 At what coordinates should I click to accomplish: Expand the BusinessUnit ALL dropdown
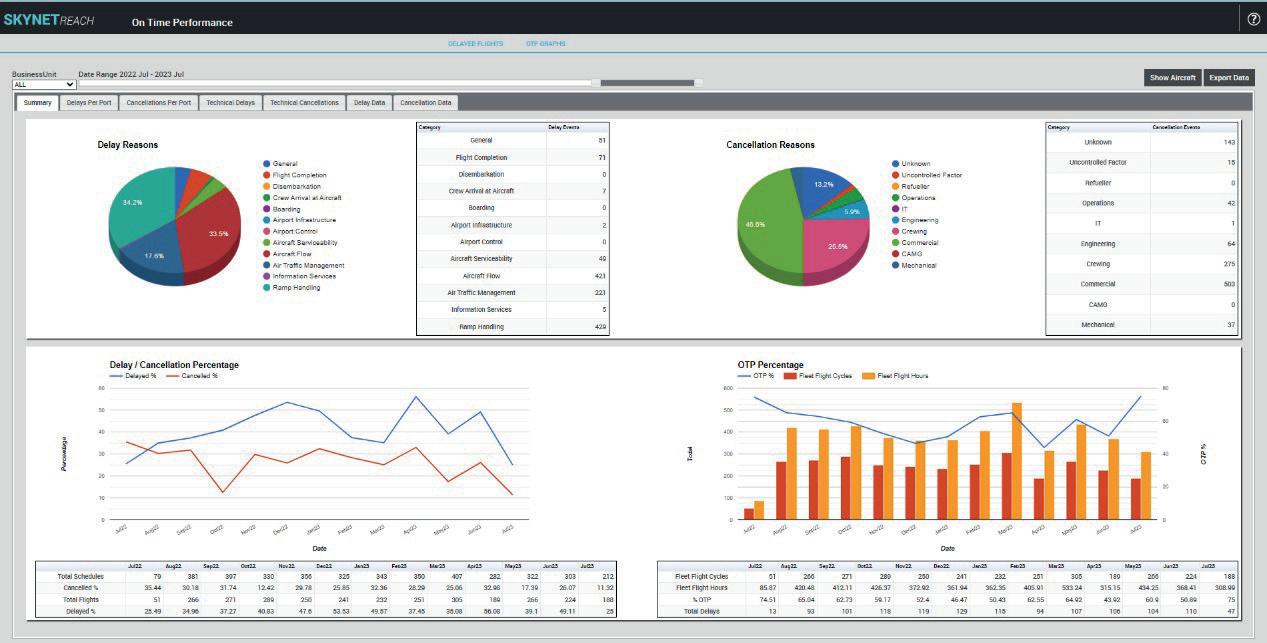pyautogui.click(x=44, y=85)
